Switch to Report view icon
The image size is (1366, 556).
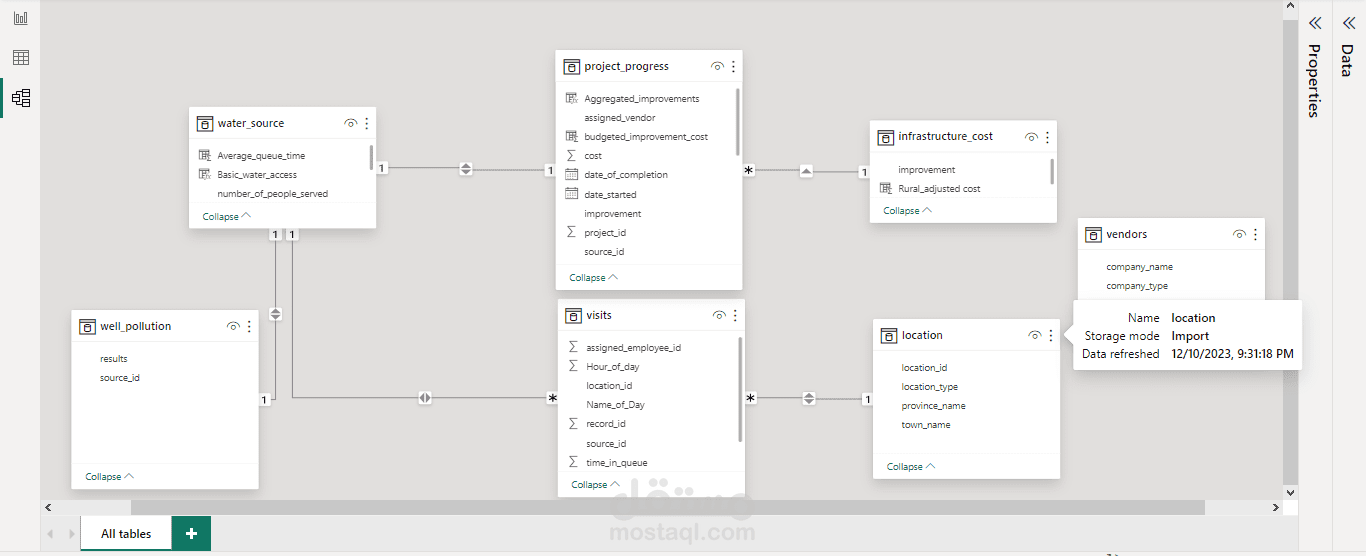tap(20, 19)
